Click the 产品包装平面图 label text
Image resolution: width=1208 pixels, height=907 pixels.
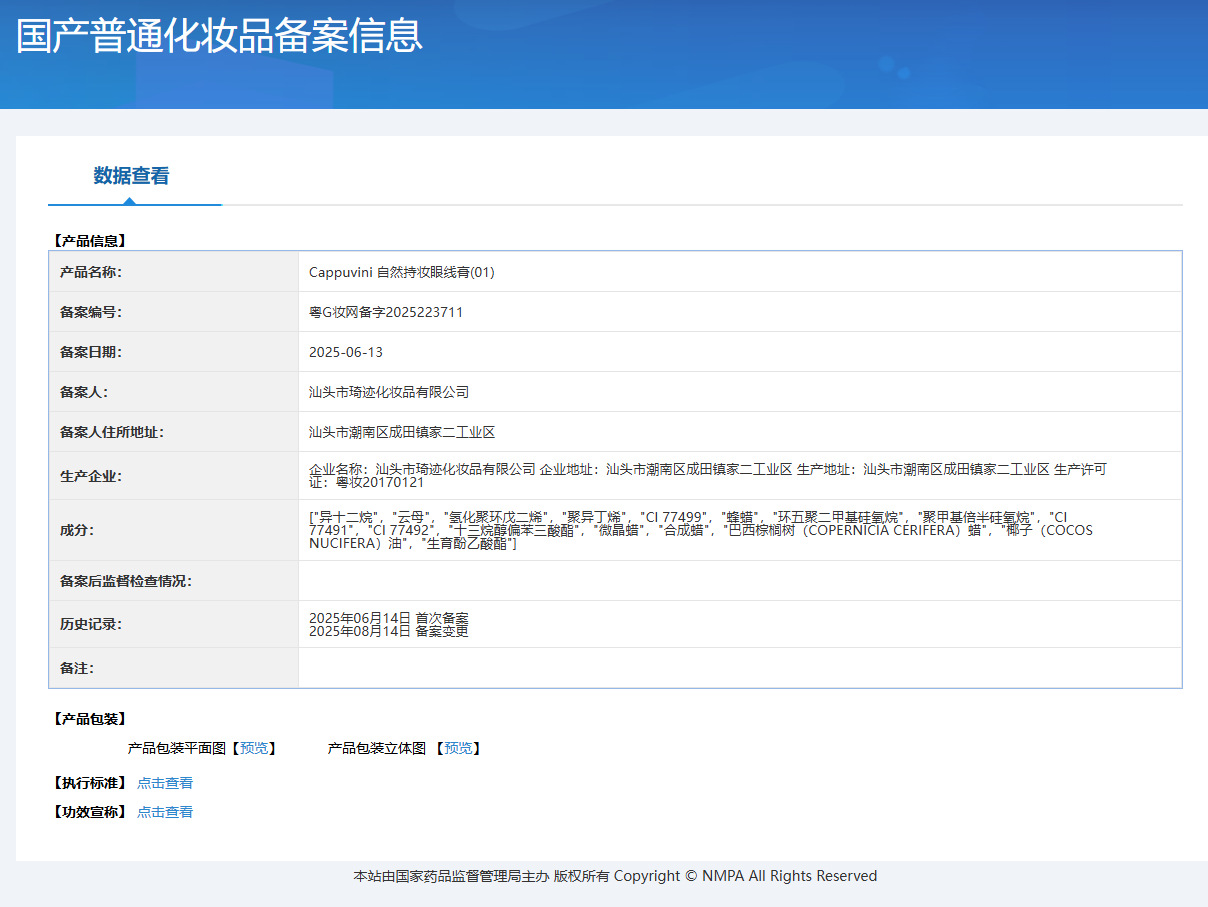[177, 748]
